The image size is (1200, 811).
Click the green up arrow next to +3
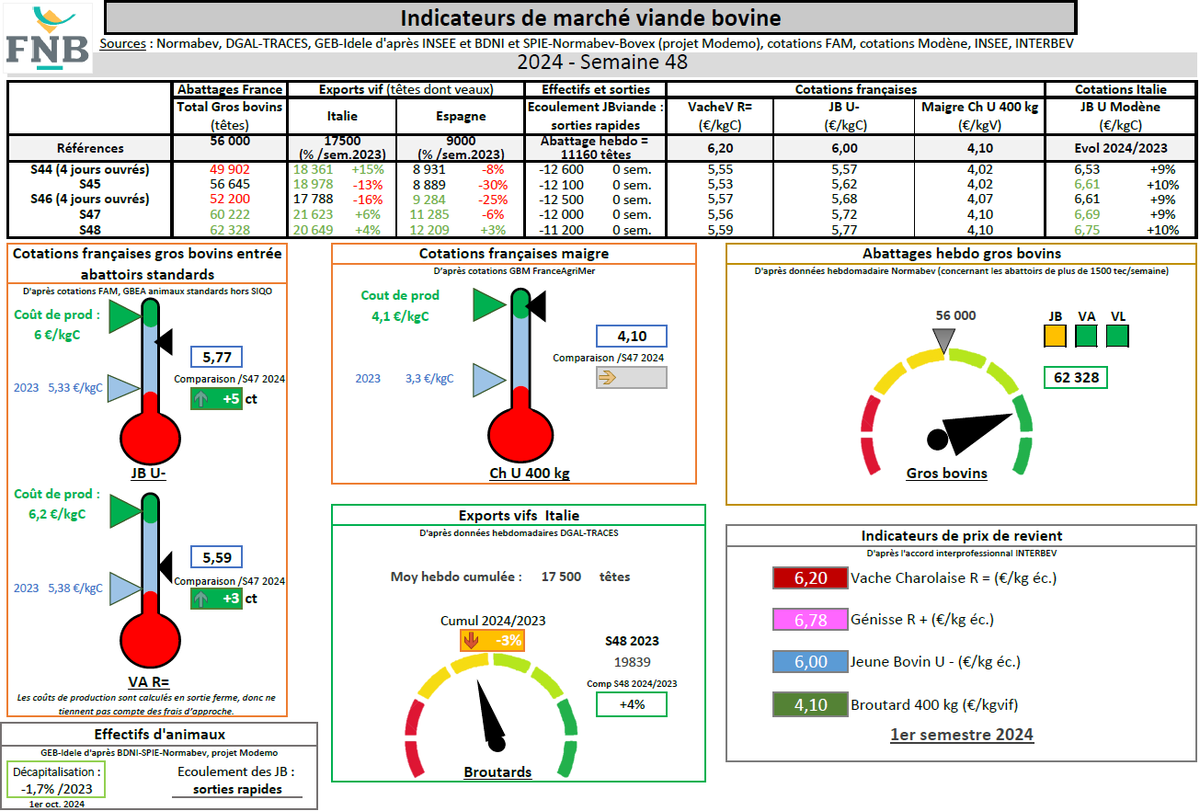201,599
